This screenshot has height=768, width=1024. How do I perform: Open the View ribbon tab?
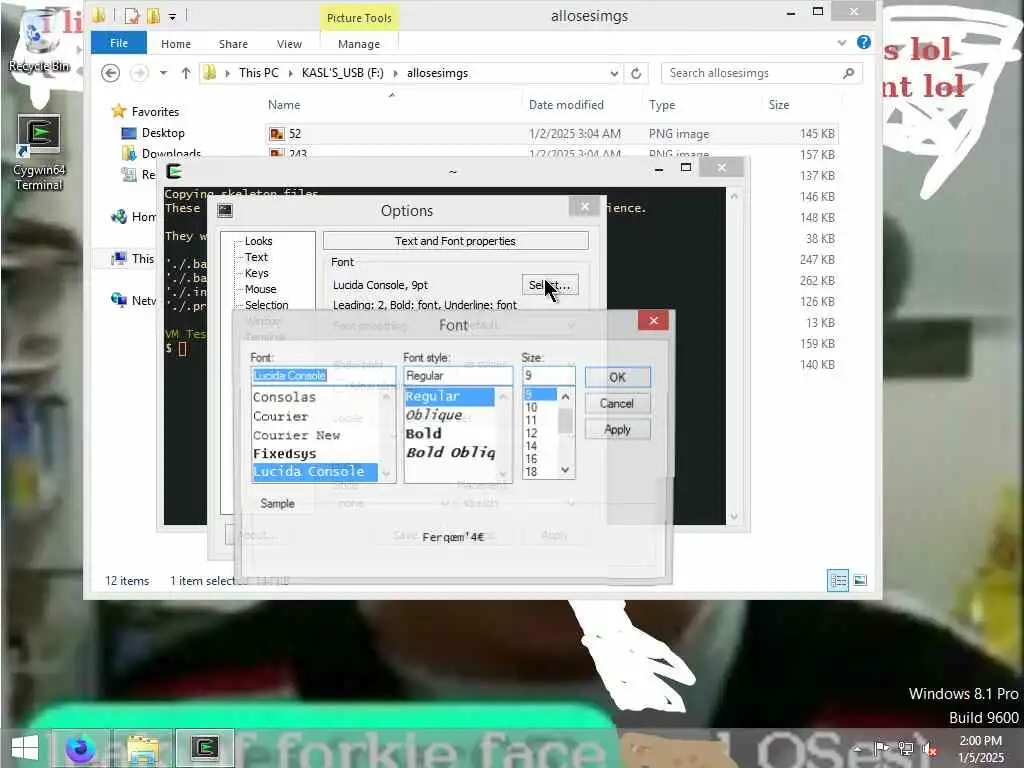(289, 44)
